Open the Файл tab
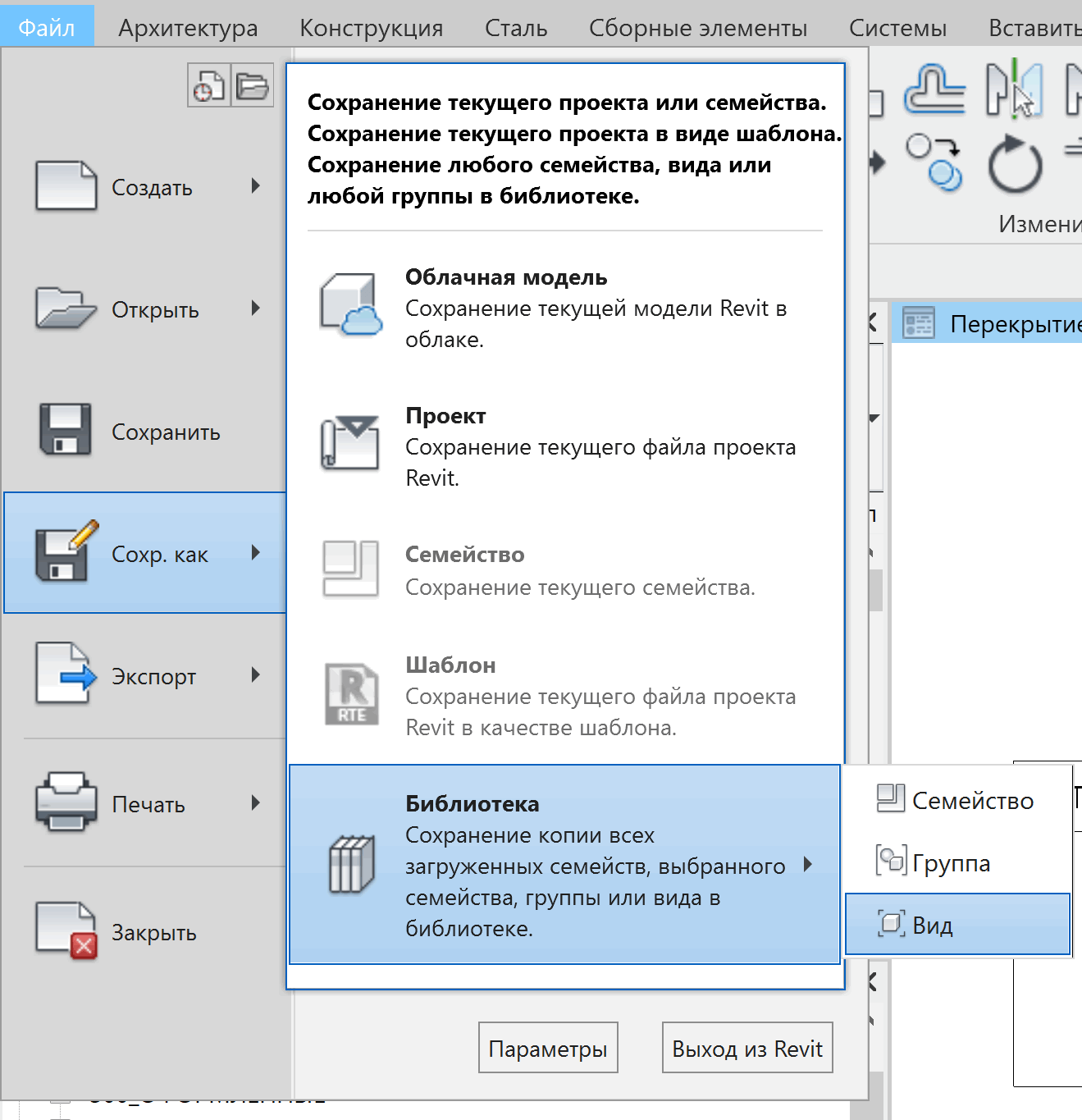This screenshot has width=1082, height=1120. tap(47, 27)
